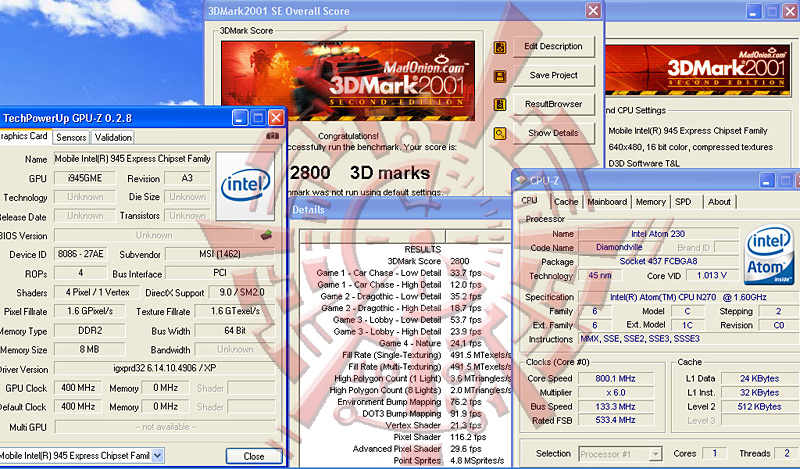Viewport: 800px width, 469px height.
Task: Select the SPD tab in CPU-Z
Action: [684, 202]
